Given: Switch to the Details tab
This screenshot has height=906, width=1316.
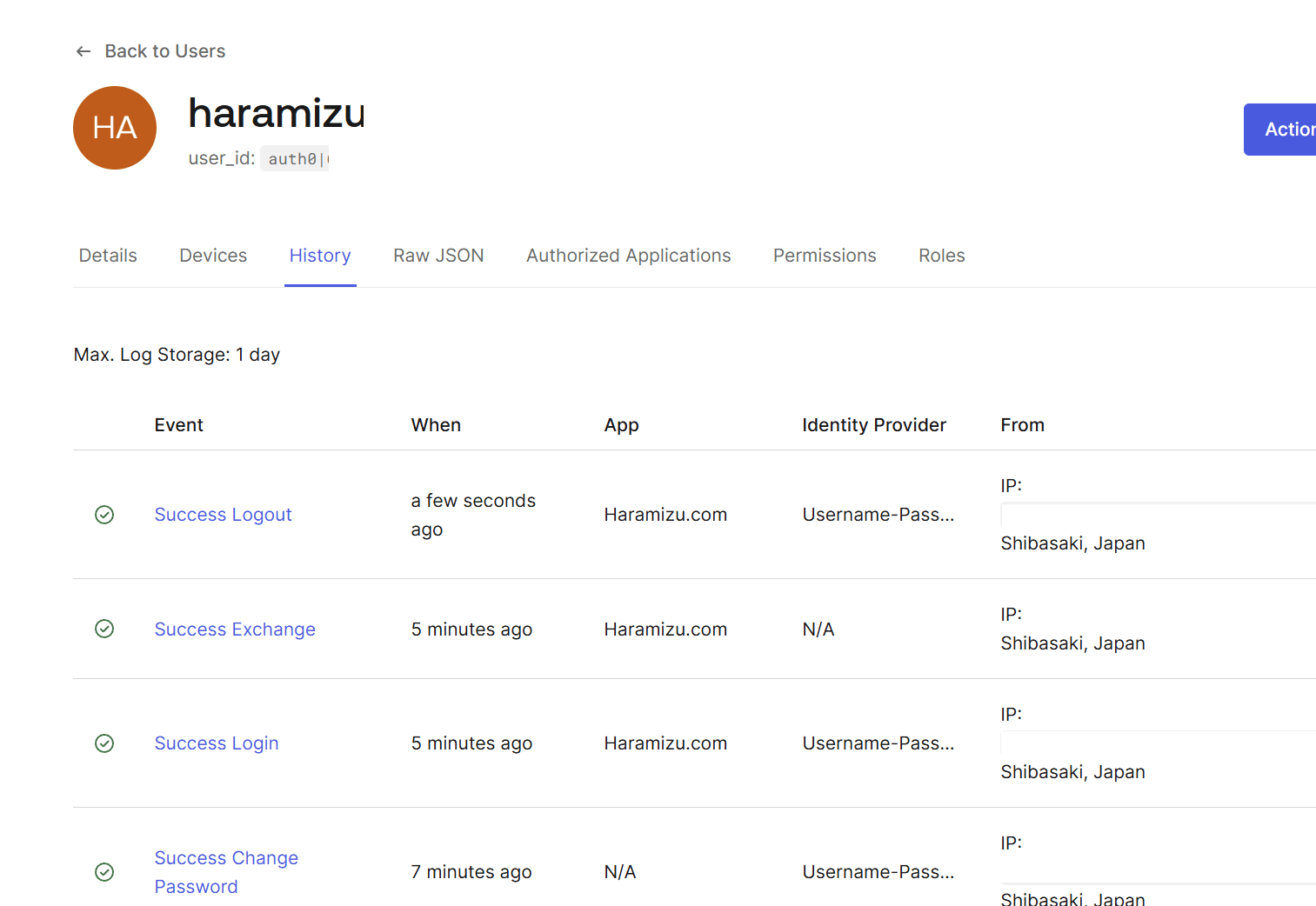Looking at the screenshot, I should (108, 256).
